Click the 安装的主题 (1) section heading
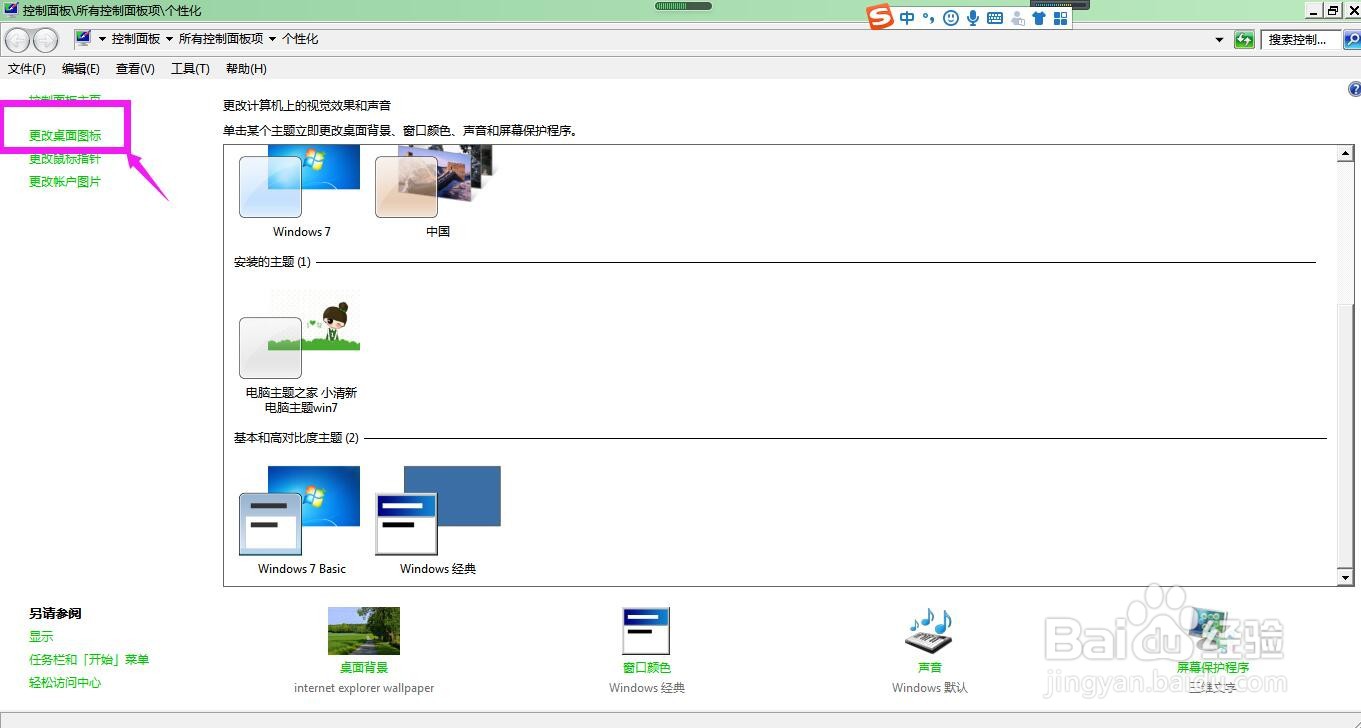This screenshot has height=728, width=1361. coord(272,262)
